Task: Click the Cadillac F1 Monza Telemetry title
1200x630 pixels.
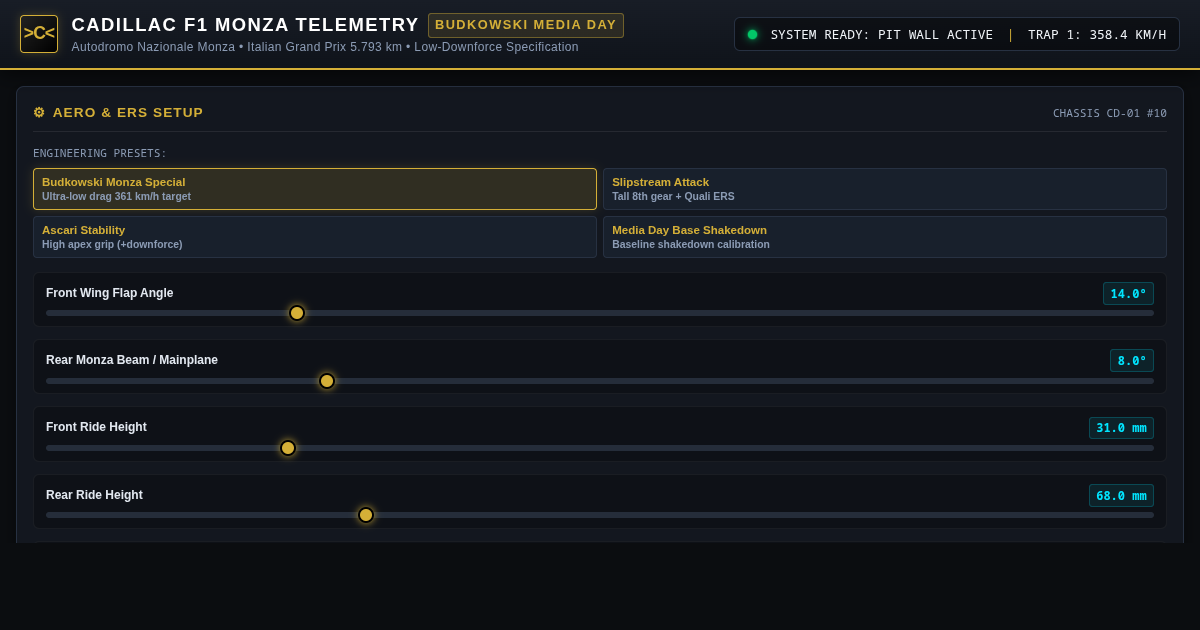Action: (245, 25)
